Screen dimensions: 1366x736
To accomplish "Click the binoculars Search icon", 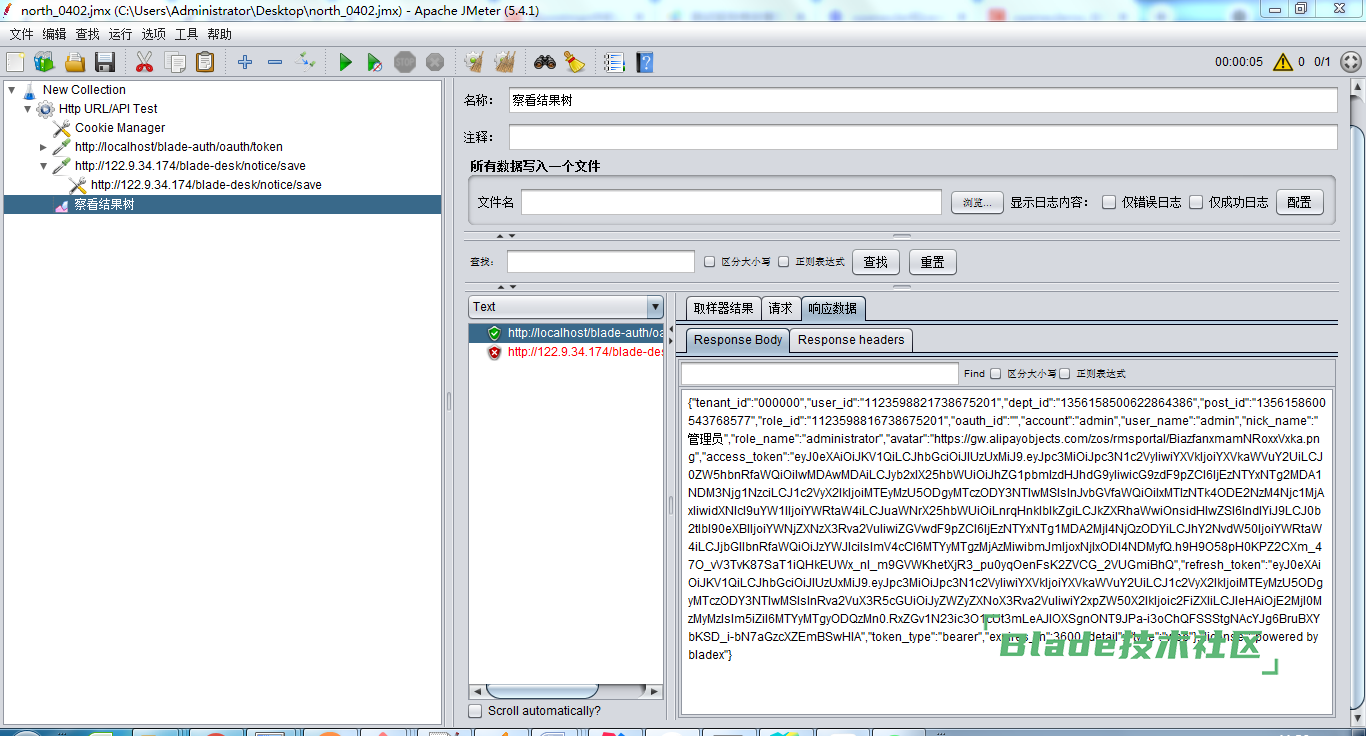I will click(544, 62).
